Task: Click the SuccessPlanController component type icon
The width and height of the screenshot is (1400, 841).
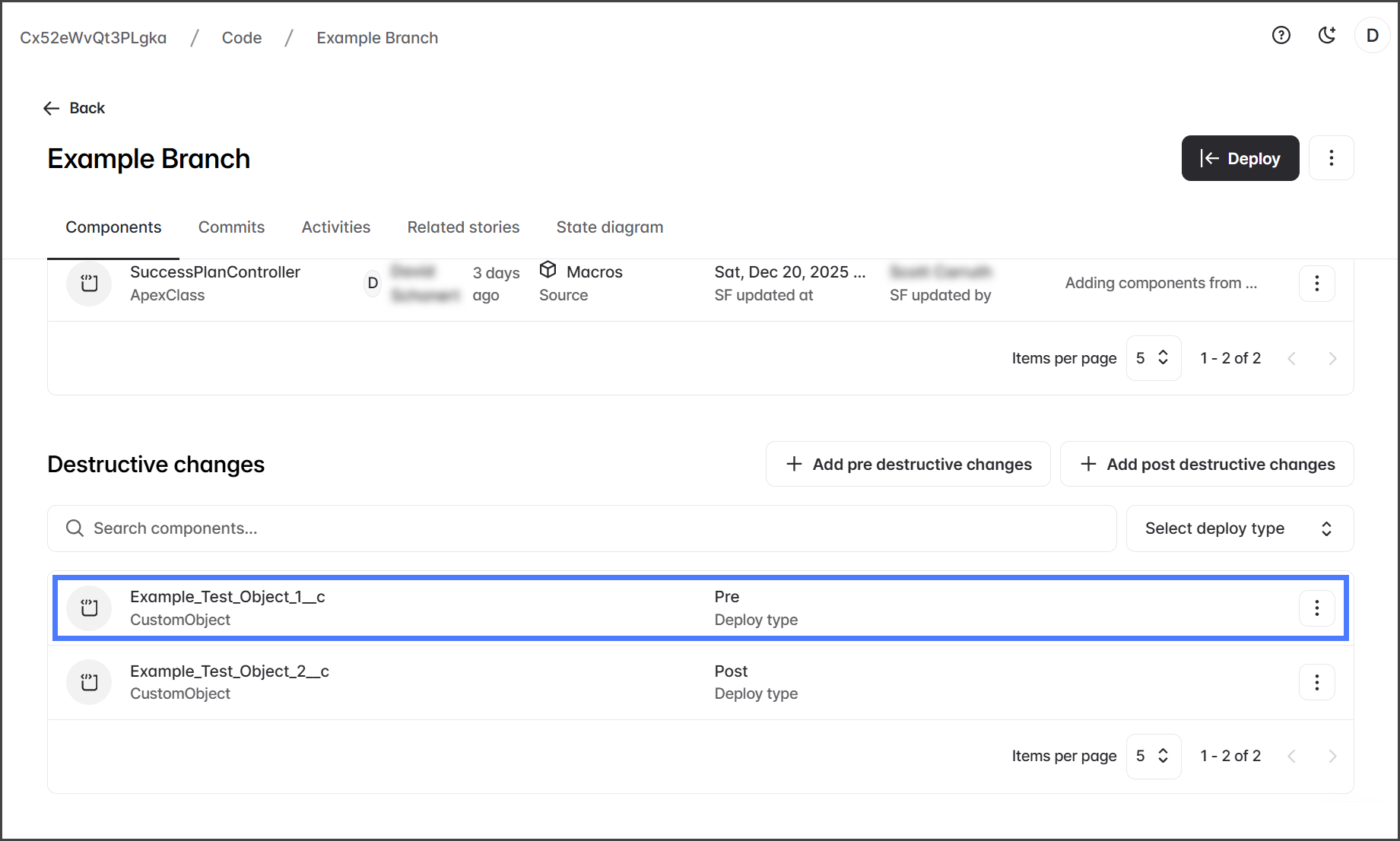Action: pos(90,284)
